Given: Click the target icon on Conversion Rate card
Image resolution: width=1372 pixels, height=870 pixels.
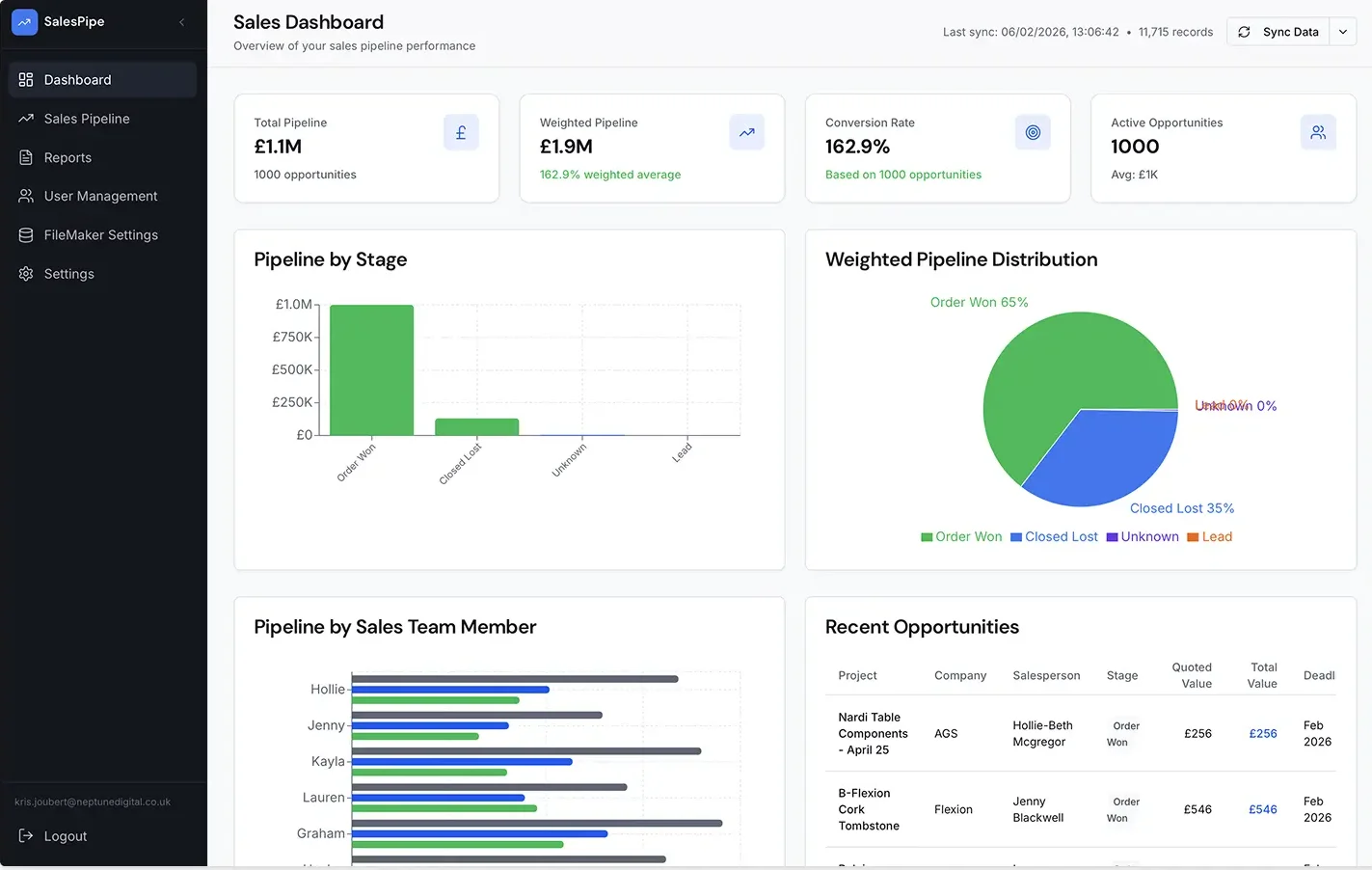Looking at the screenshot, I should click(1033, 133).
